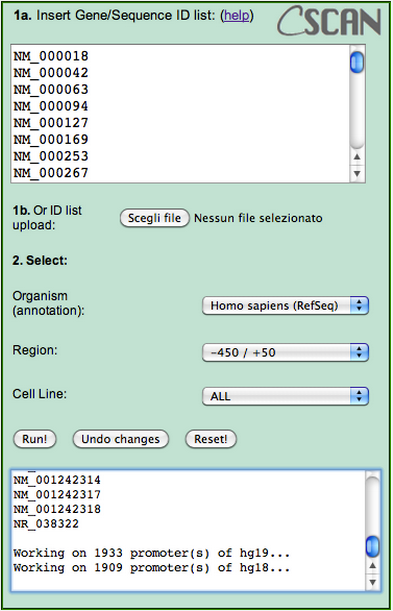393x611 pixels.
Task: Click NM_001242314 in the output log
Action: (x=57, y=480)
